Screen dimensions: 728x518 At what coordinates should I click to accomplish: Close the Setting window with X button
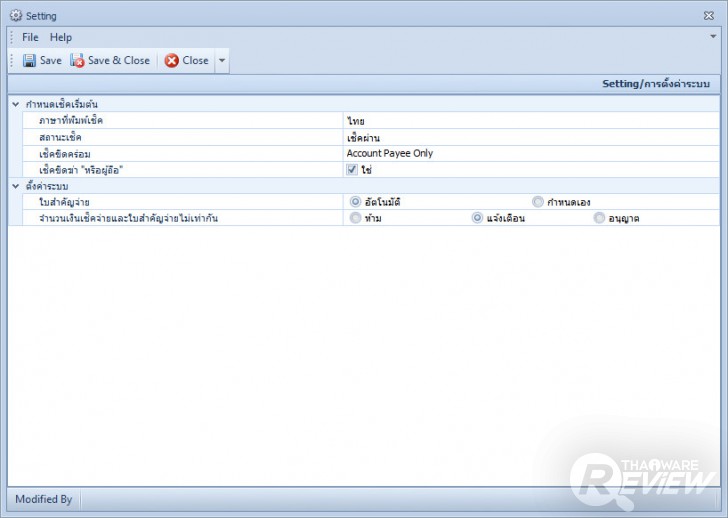pyautogui.click(x=708, y=16)
